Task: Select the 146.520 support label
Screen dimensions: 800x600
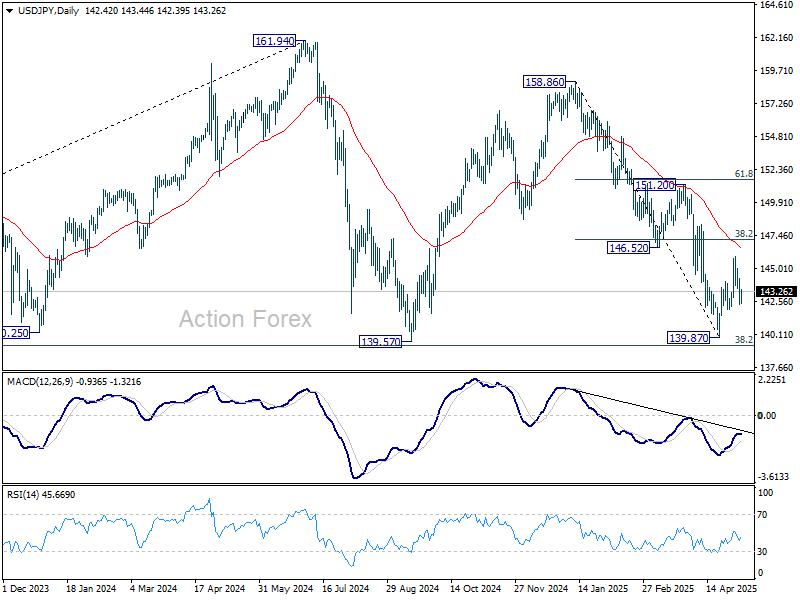Action: 630,246
